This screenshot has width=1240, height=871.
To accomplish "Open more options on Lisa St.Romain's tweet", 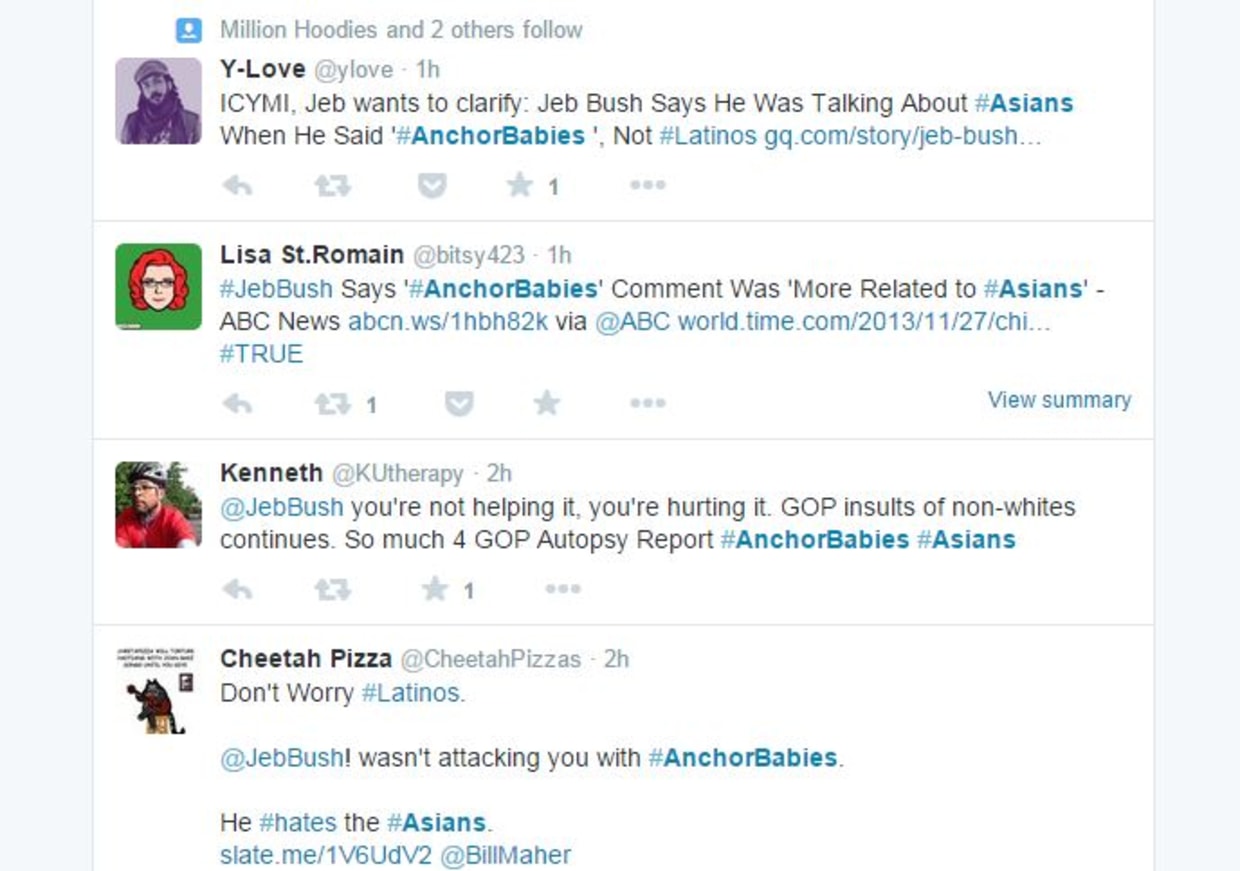I will [x=647, y=404].
